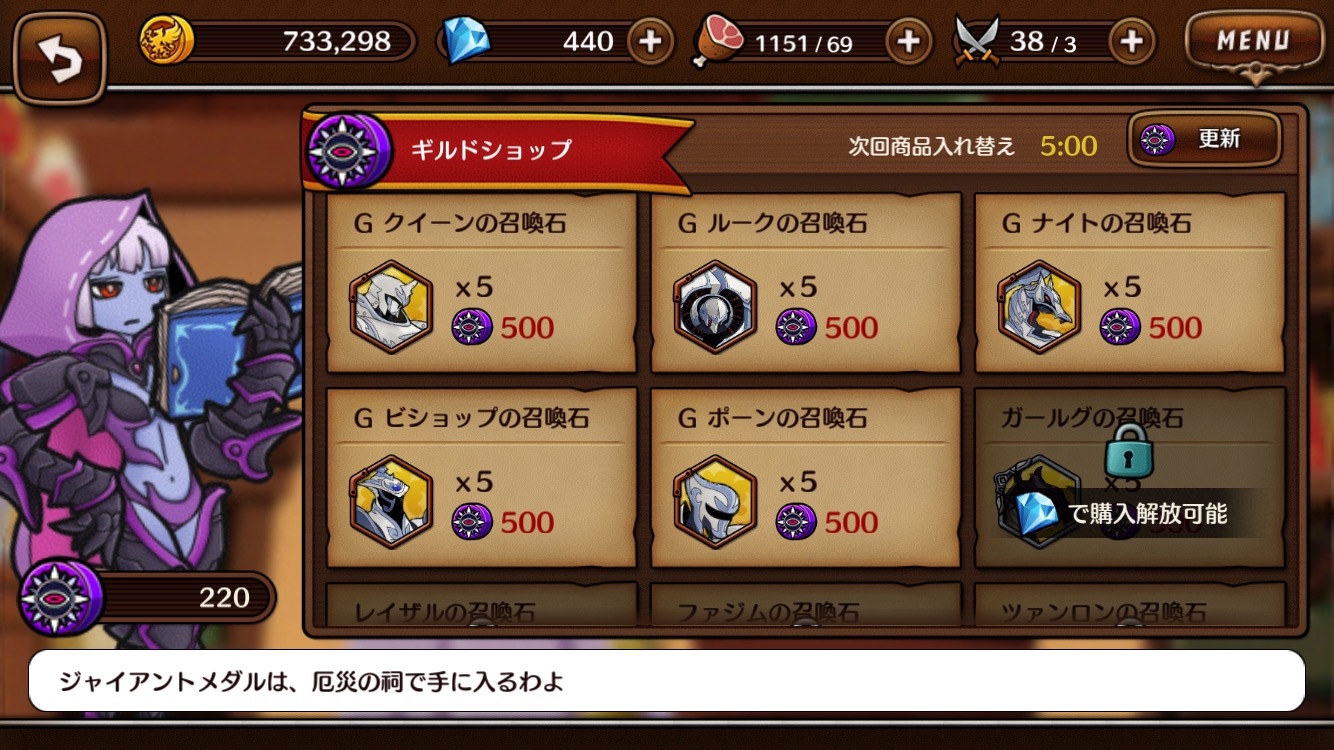Add more blue gems with plus

click(x=650, y=42)
